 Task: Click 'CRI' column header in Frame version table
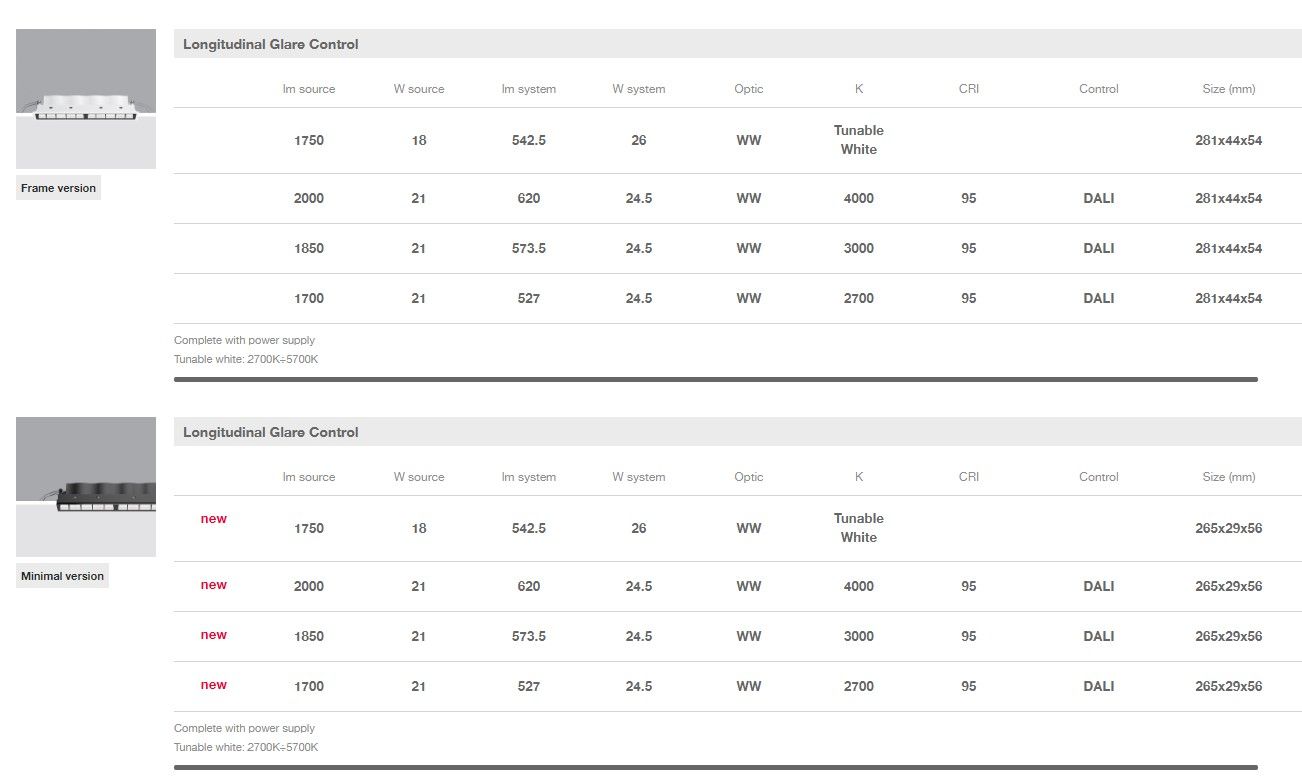[x=968, y=89]
